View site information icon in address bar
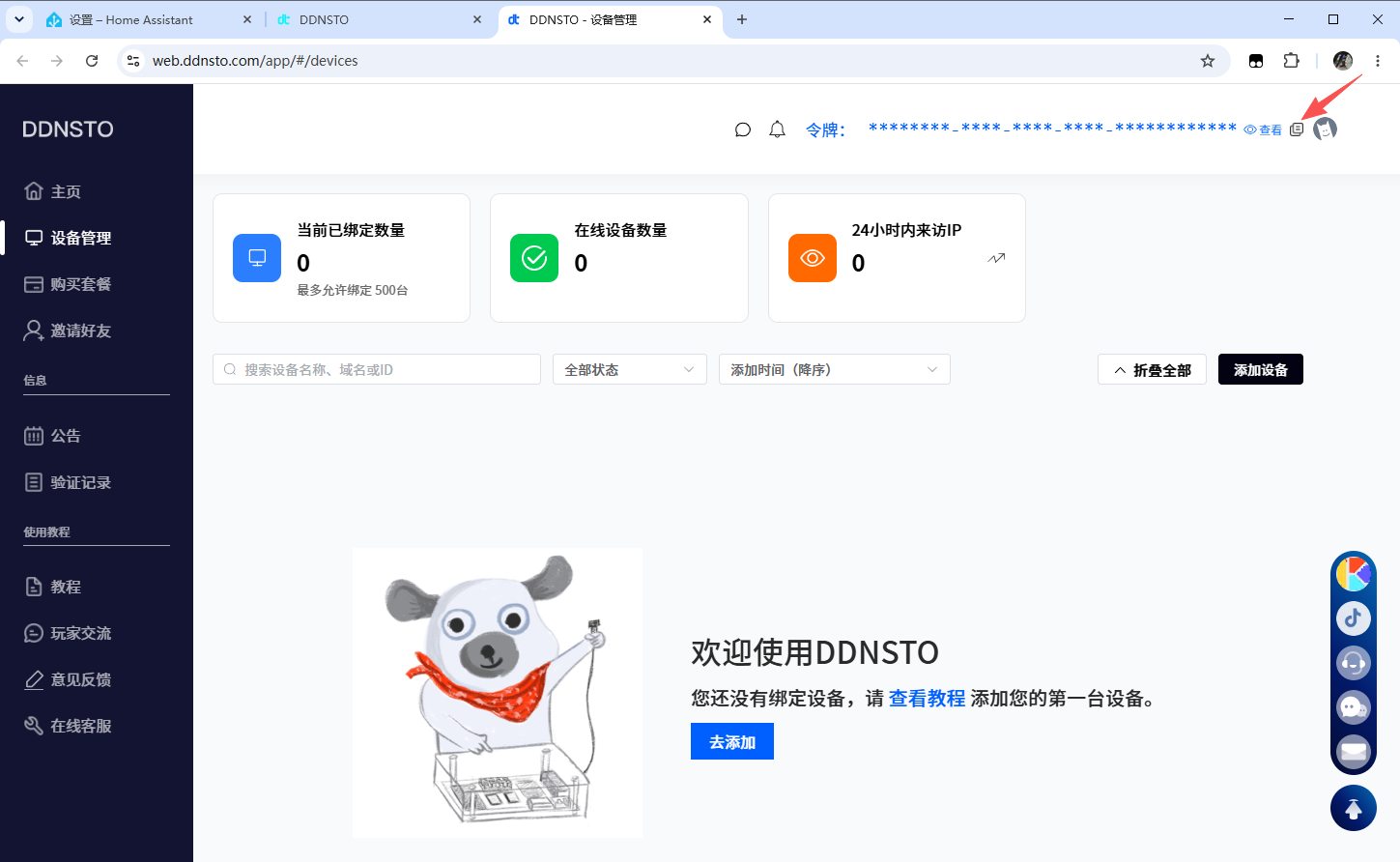This screenshot has width=1400, height=862. tap(133, 61)
